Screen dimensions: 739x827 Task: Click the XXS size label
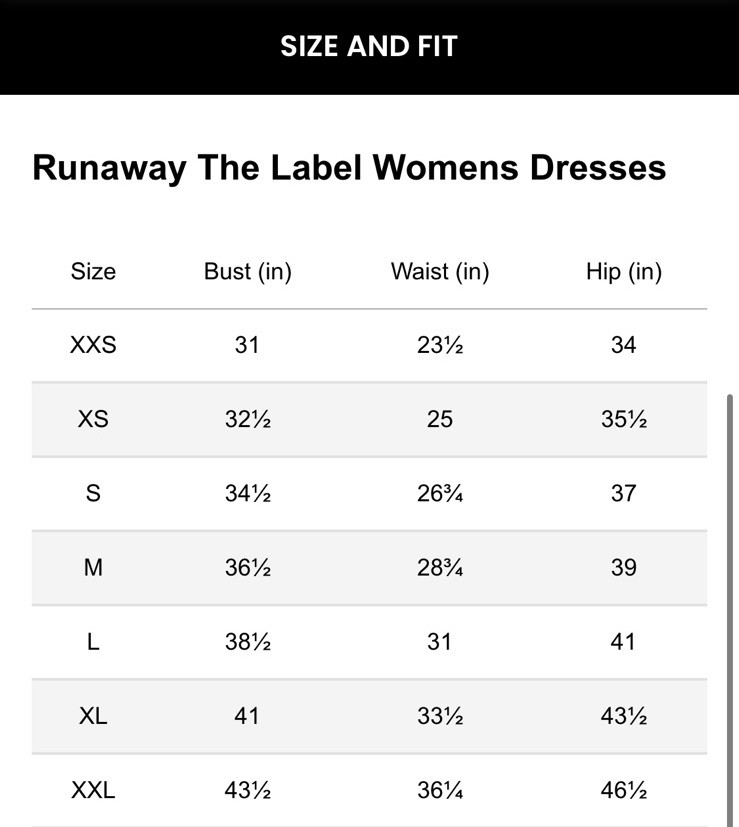coord(93,345)
